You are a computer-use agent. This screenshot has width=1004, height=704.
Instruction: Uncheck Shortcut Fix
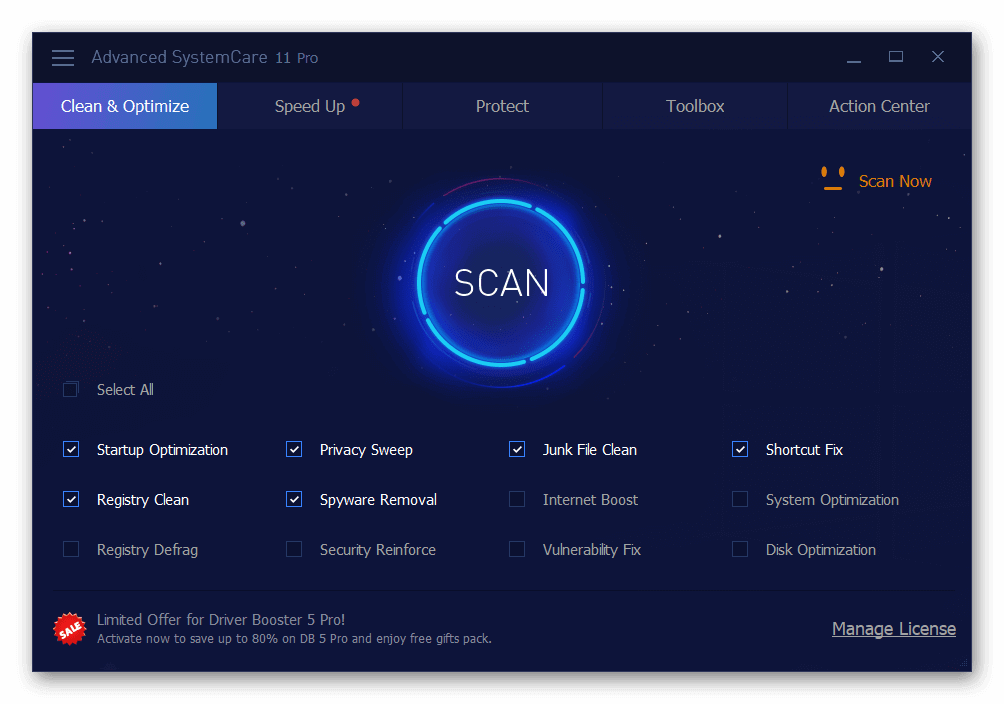[x=740, y=449]
